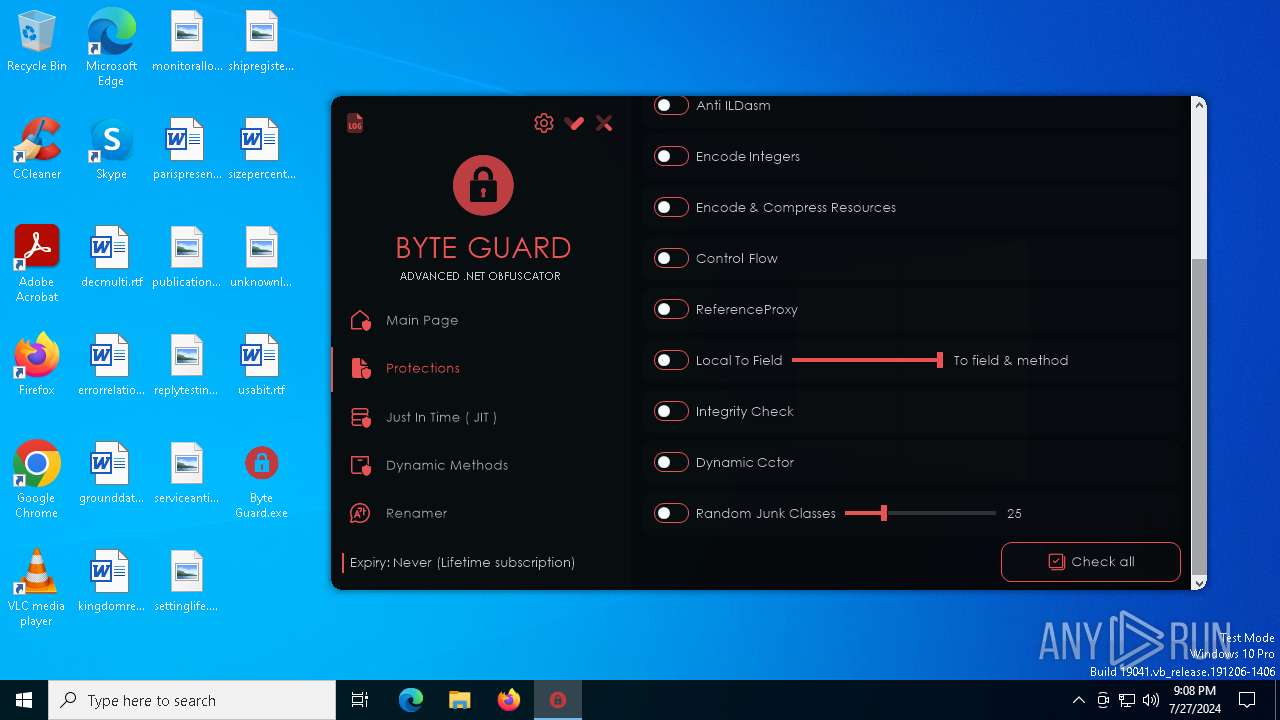This screenshot has height=720, width=1280.
Task: Turn on Encode & Compress Resources
Action: [671, 207]
